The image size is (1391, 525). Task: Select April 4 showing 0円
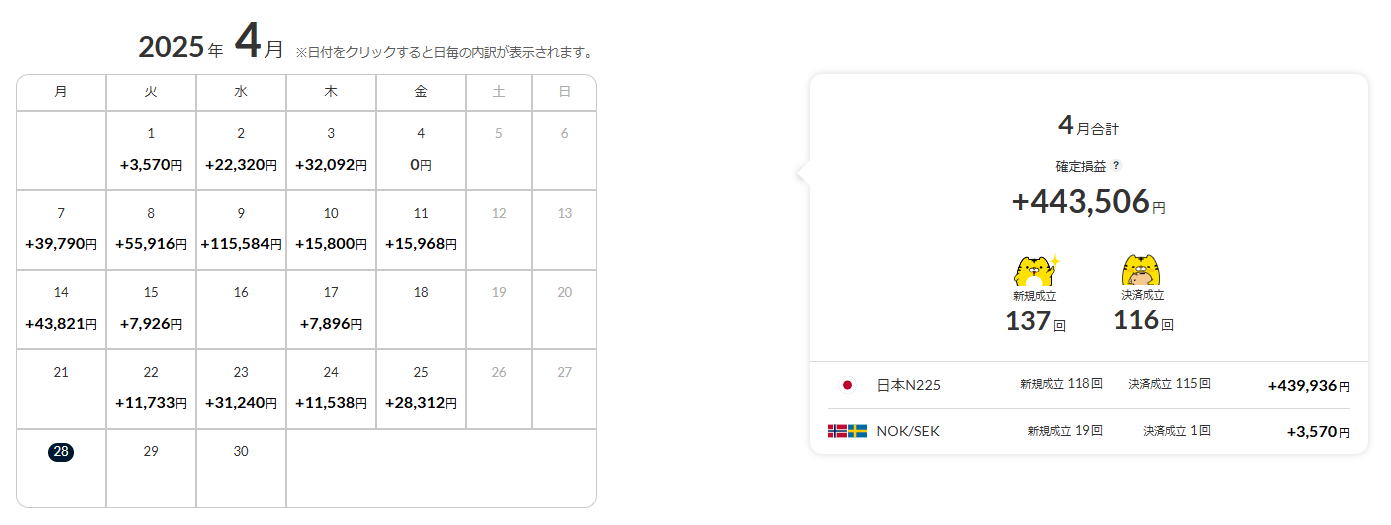click(x=421, y=150)
